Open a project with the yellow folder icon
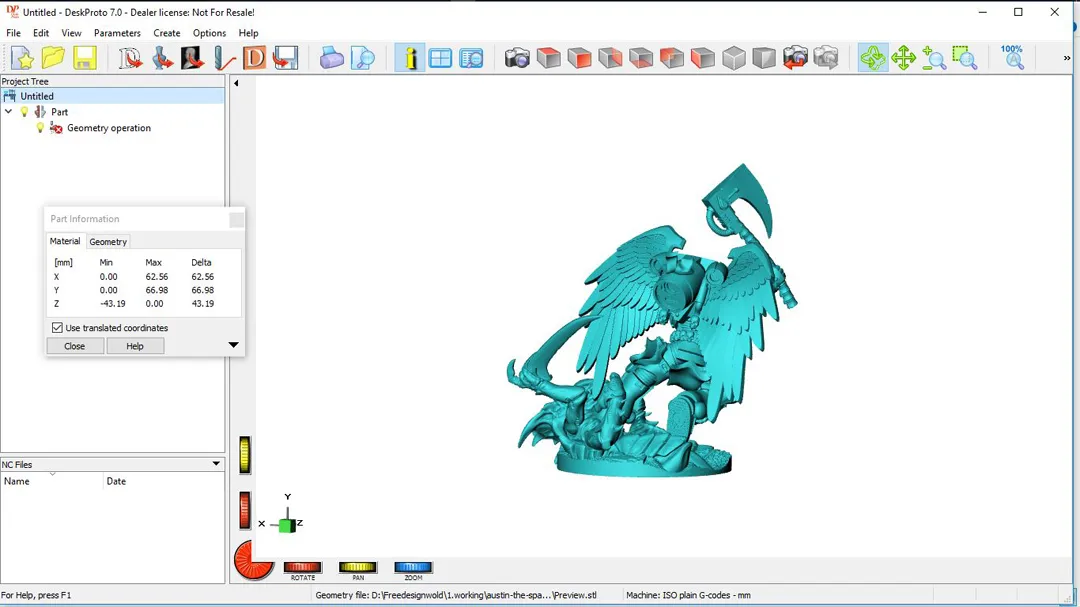 53,58
